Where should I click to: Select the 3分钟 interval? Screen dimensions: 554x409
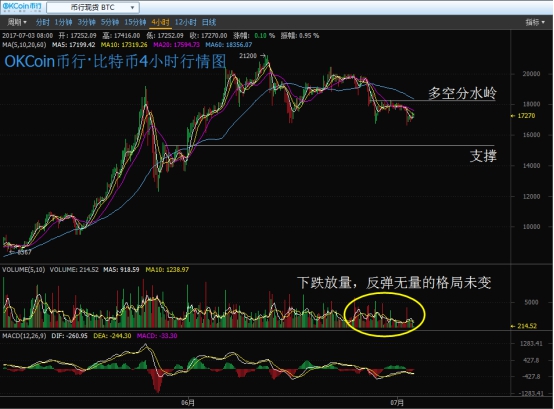tap(87, 22)
